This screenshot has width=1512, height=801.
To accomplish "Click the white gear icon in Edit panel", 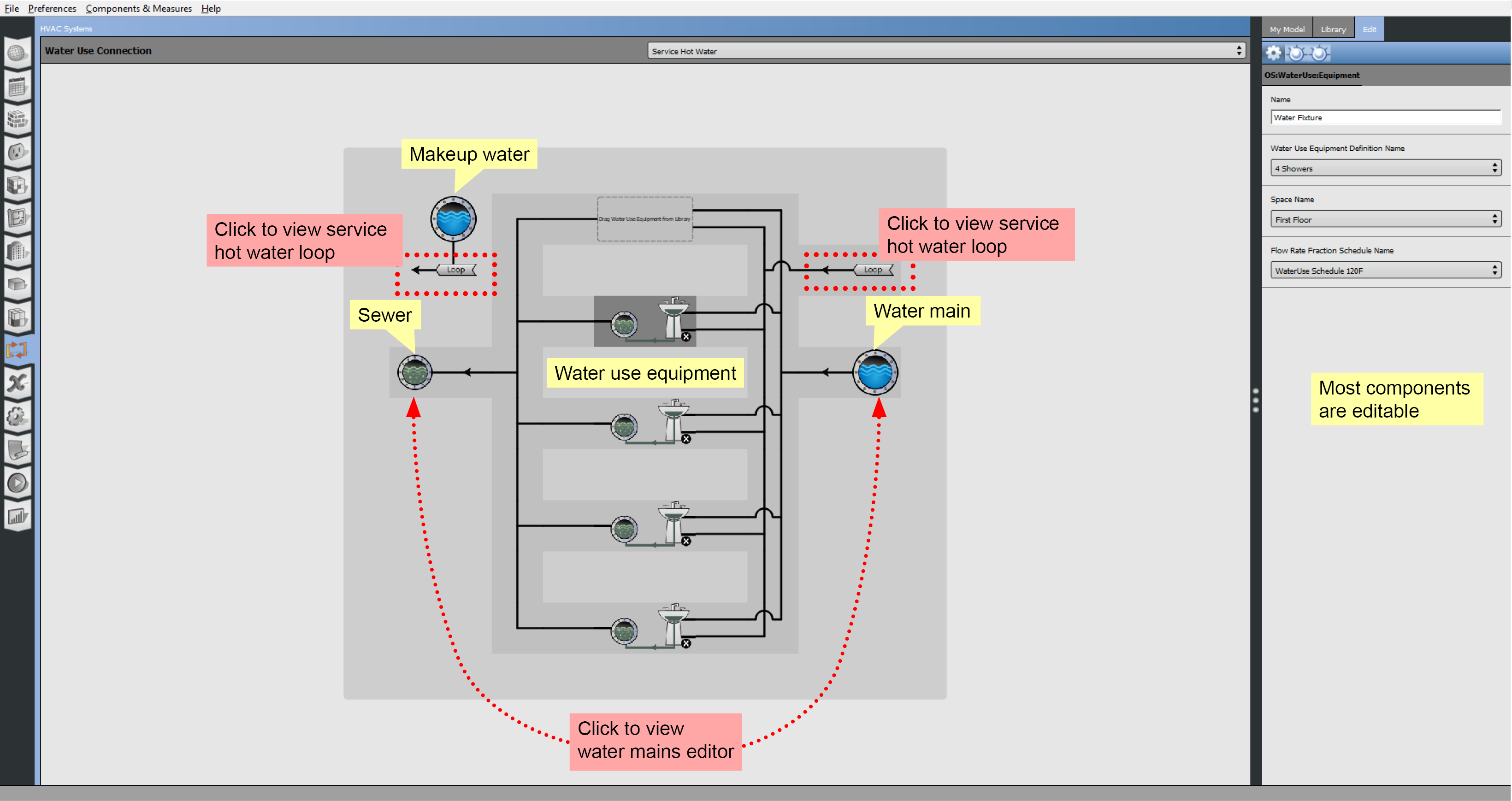I will click(x=1273, y=53).
